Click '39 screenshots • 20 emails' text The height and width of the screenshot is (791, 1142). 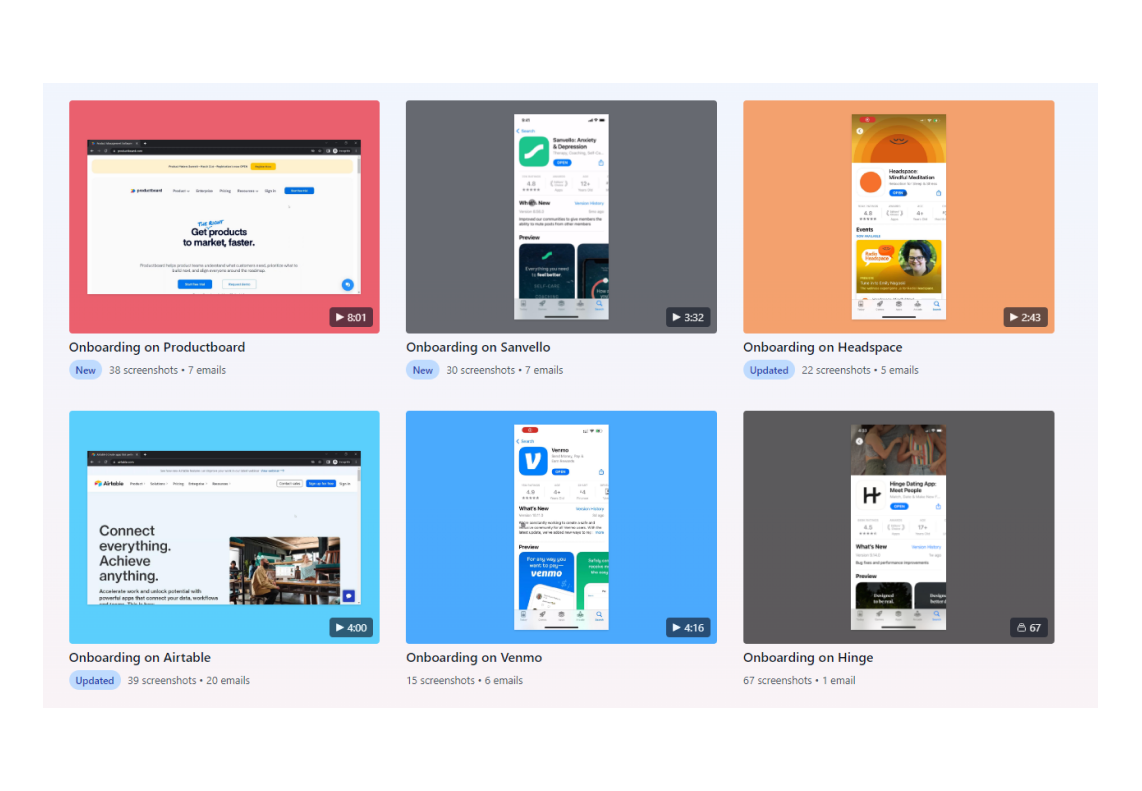189,680
